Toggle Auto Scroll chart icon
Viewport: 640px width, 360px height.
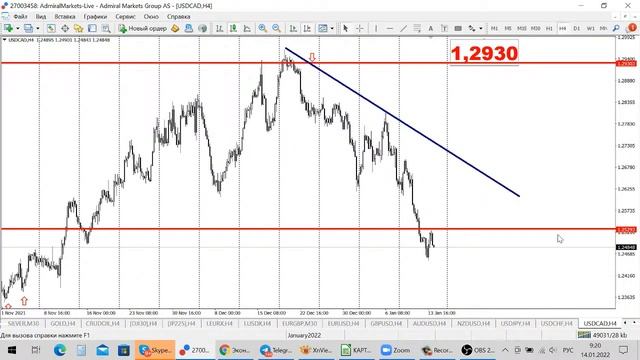tap(293, 28)
